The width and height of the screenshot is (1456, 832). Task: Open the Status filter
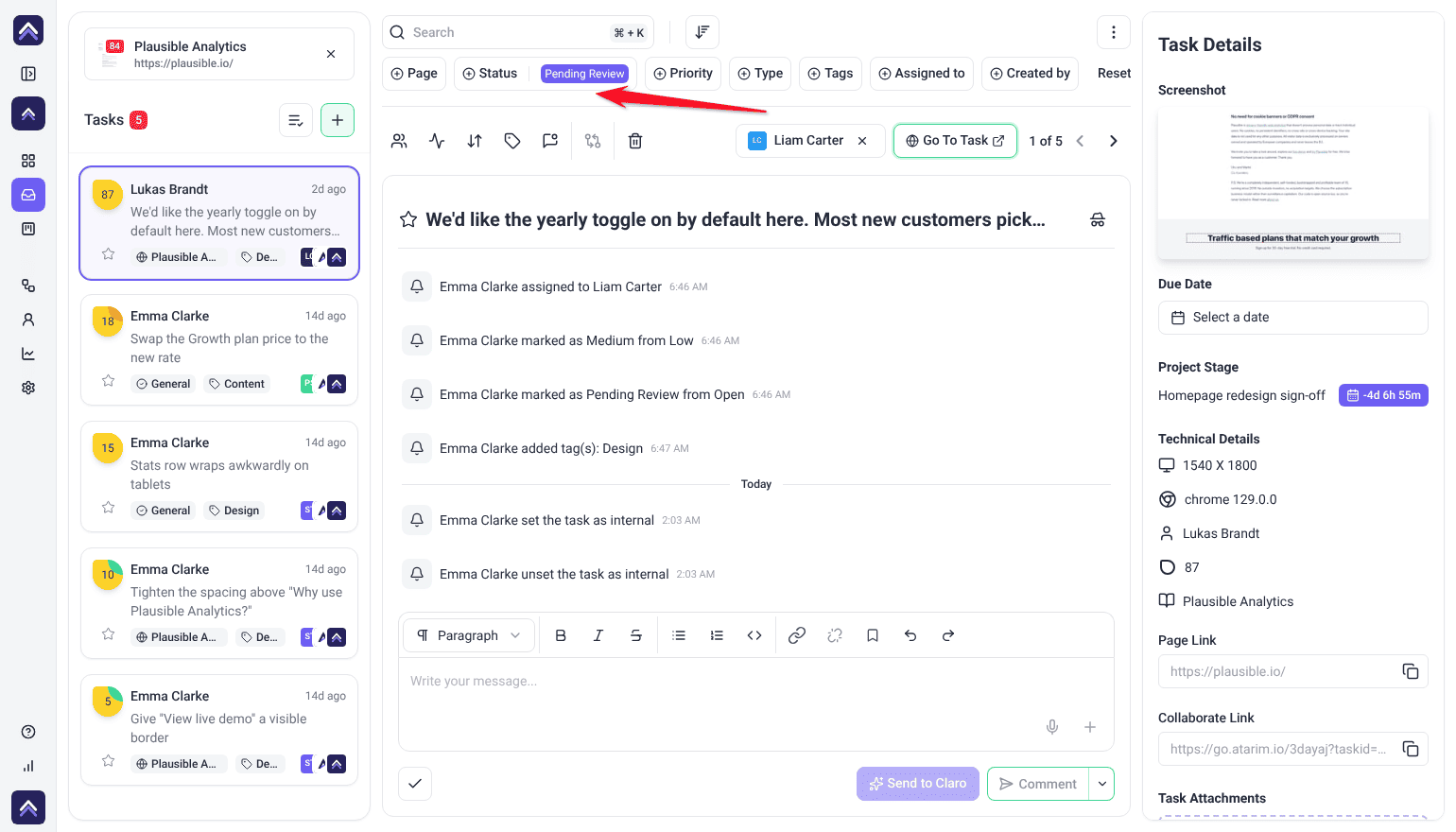point(490,74)
